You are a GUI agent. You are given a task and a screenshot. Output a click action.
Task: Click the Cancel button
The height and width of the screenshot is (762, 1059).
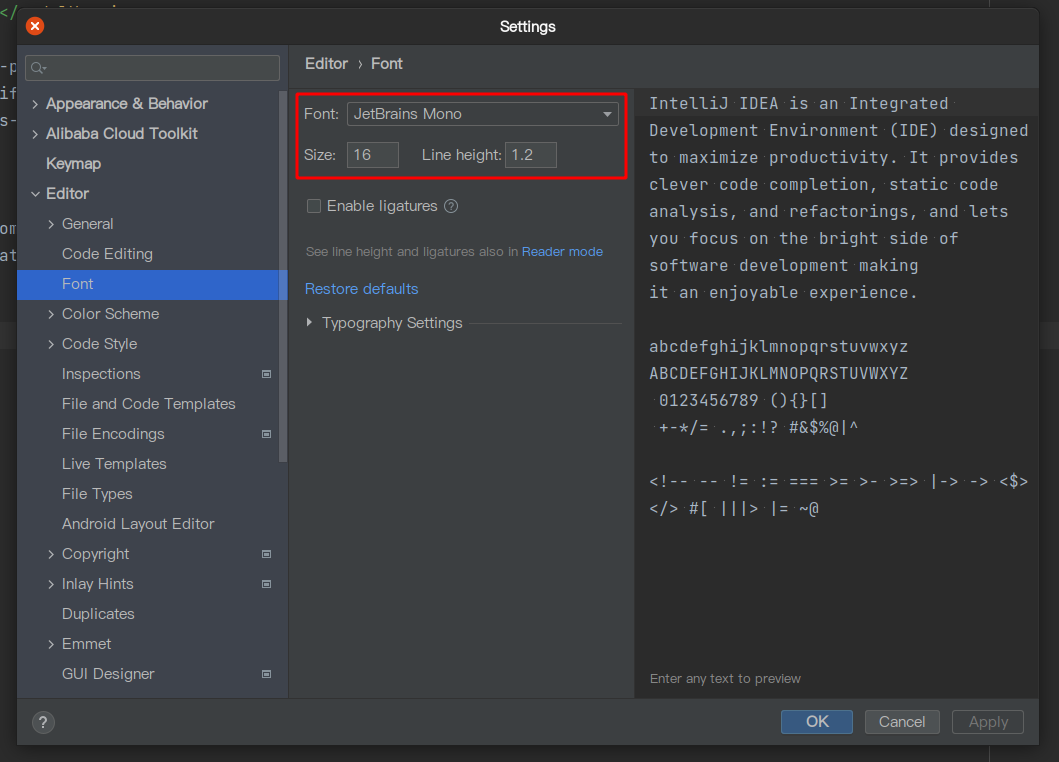pyautogui.click(x=902, y=721)
